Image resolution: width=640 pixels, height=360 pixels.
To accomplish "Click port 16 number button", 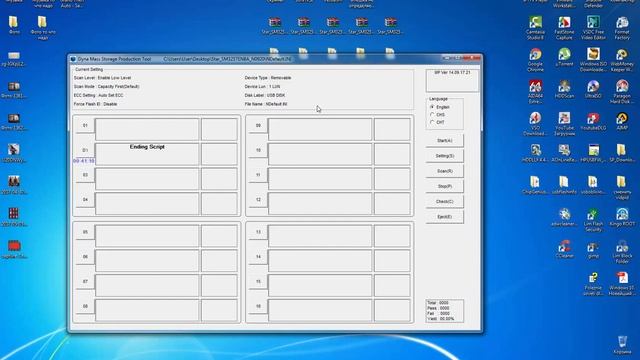I will pos(258,307).
